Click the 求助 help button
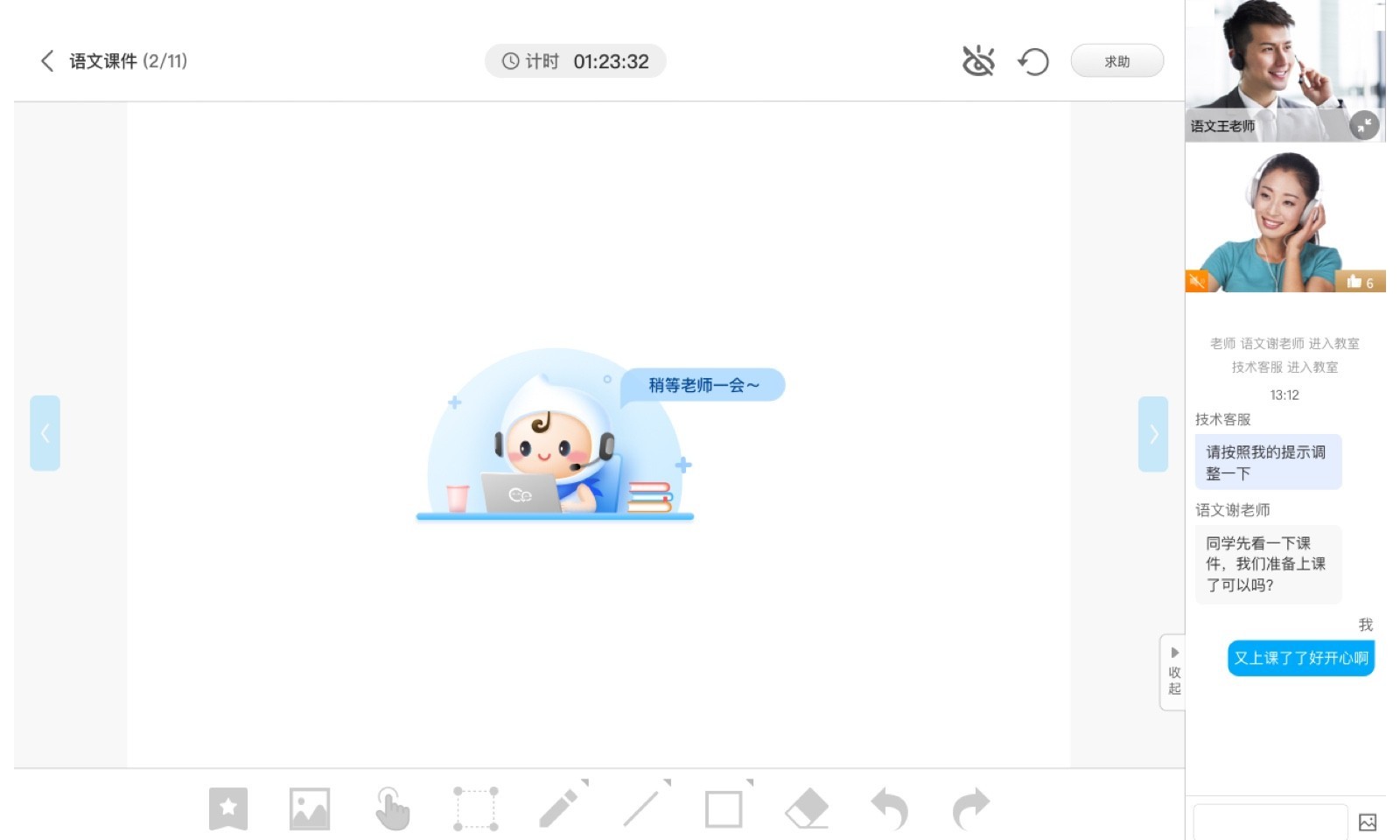The height and width of the screenshot is (840, 1400). 1116,61
